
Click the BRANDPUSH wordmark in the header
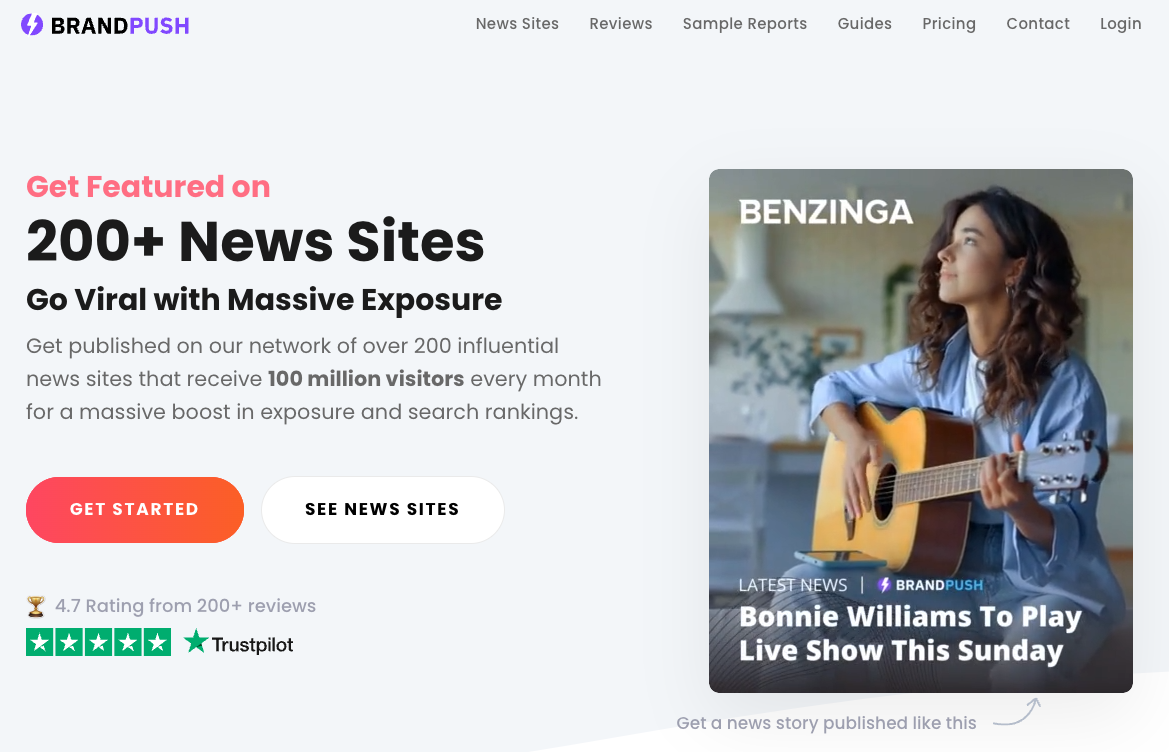click(120, 26)
